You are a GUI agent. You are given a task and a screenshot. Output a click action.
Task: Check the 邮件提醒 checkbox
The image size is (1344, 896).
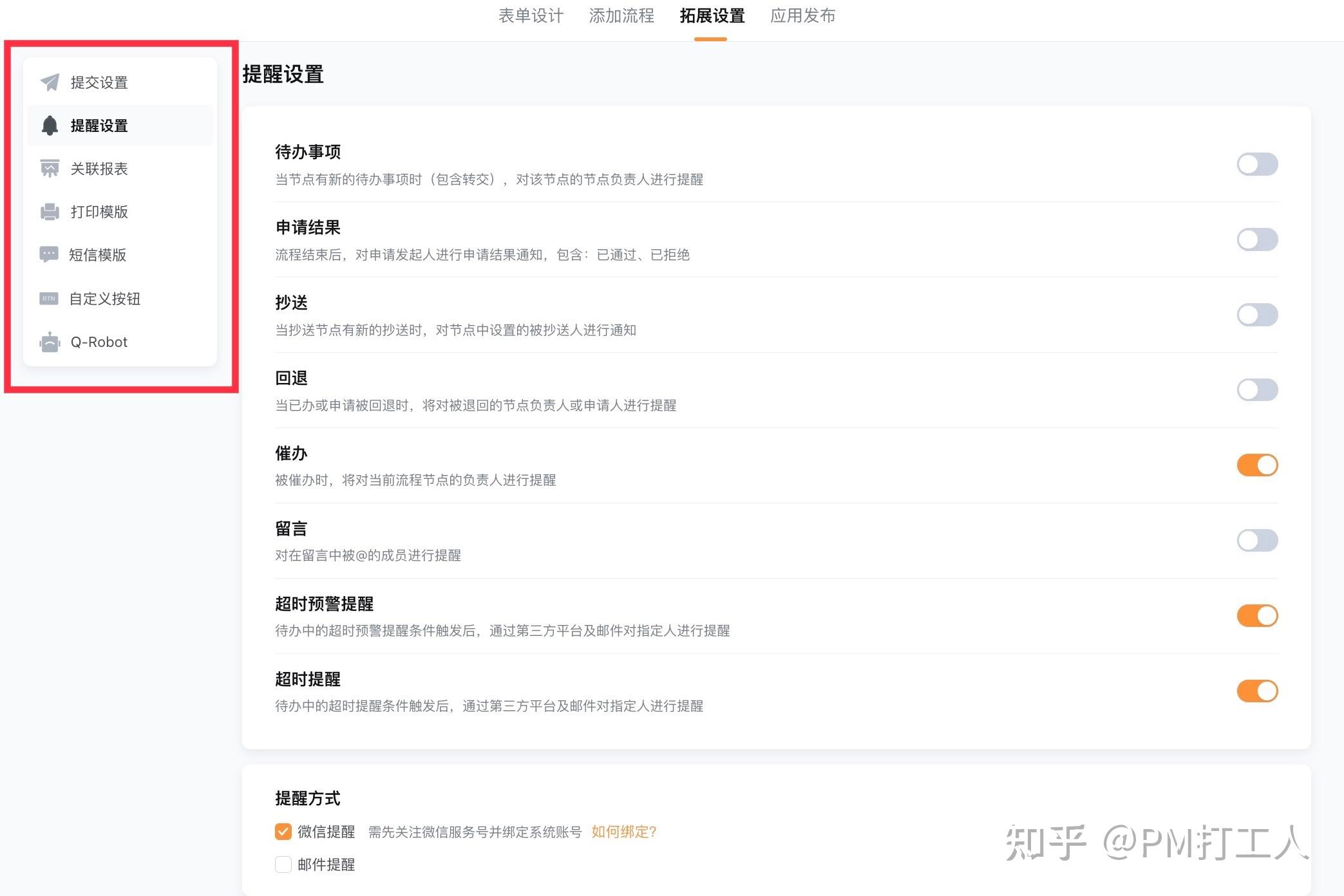(283, 864)
